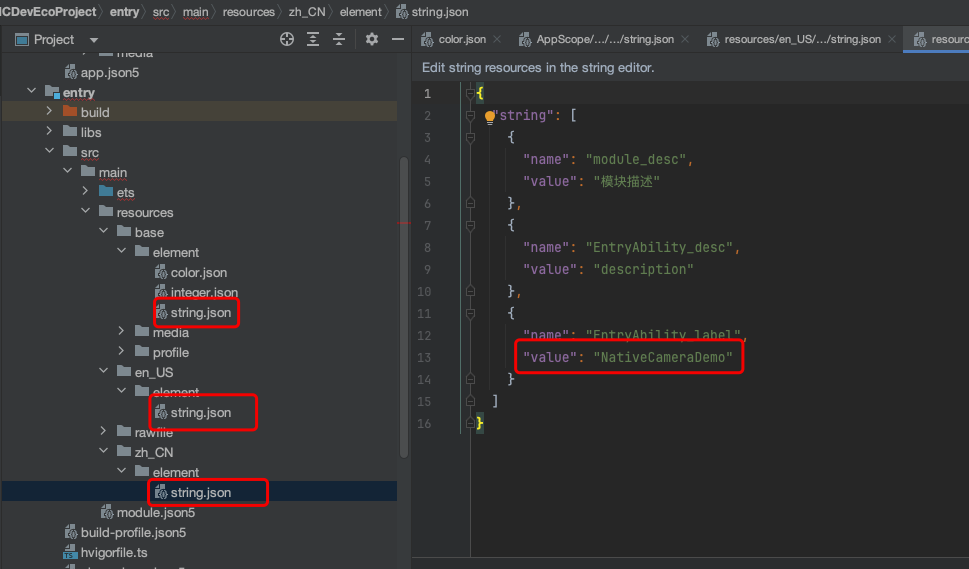Collapse the entry module folder
The image size is (969, 569).
pos(32,92)
